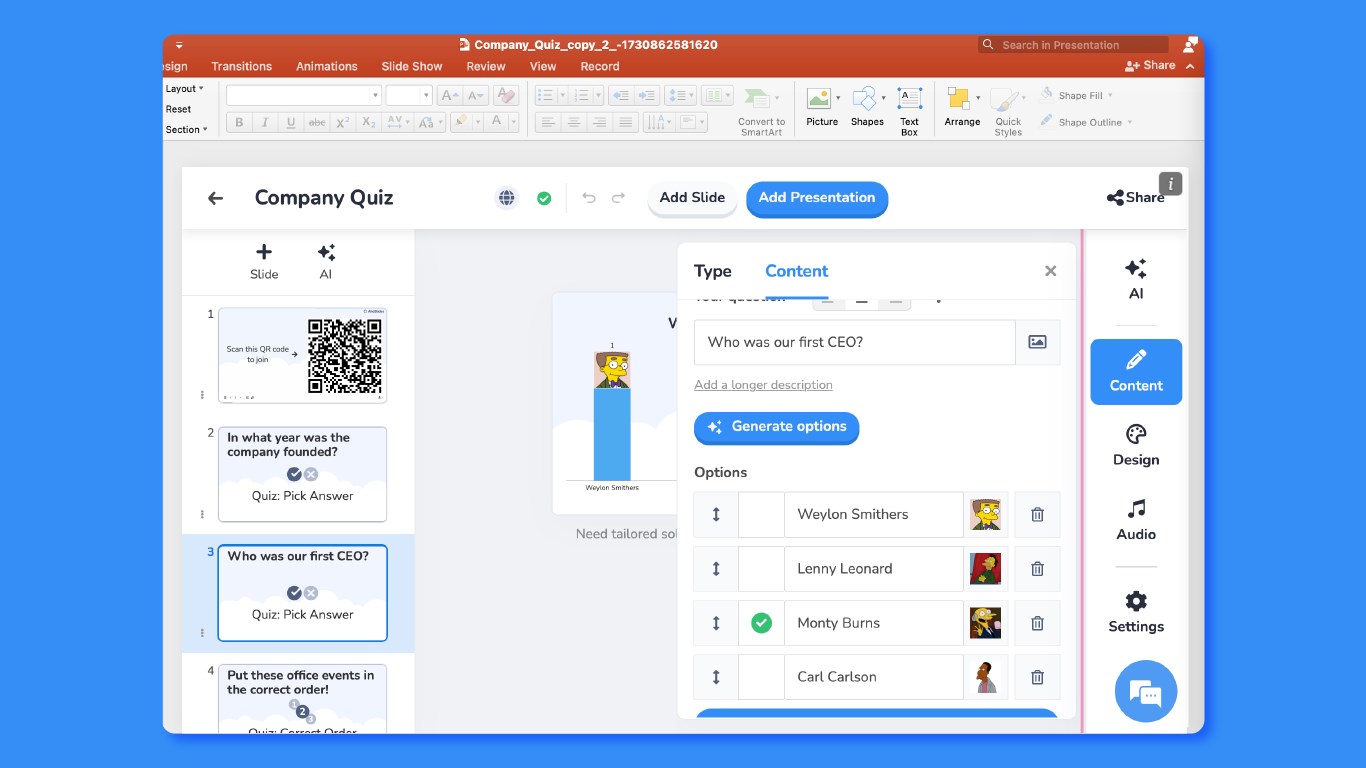Add an image to the question field

tap(1038, 342)
